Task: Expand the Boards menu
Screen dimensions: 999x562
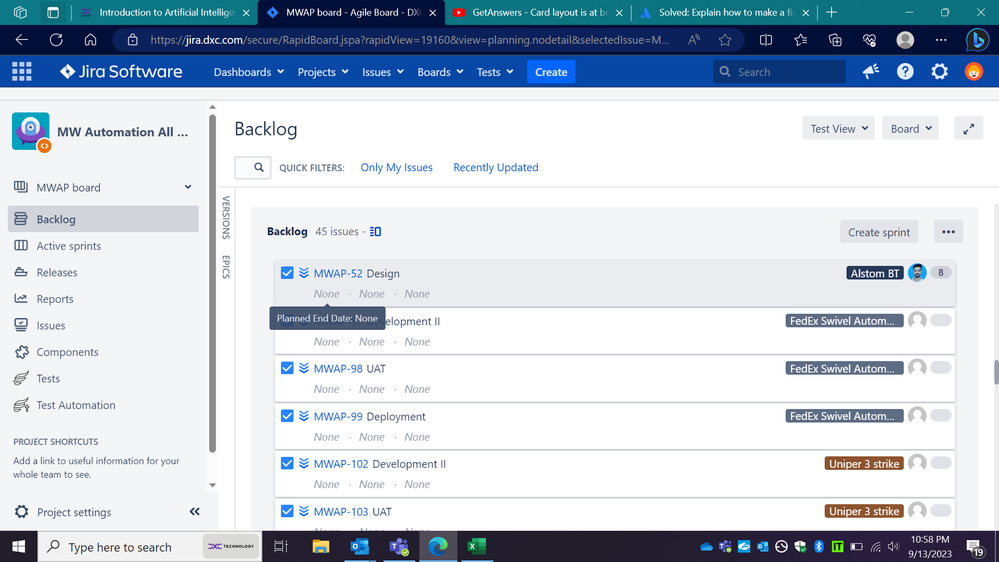Action: point(440,72)
